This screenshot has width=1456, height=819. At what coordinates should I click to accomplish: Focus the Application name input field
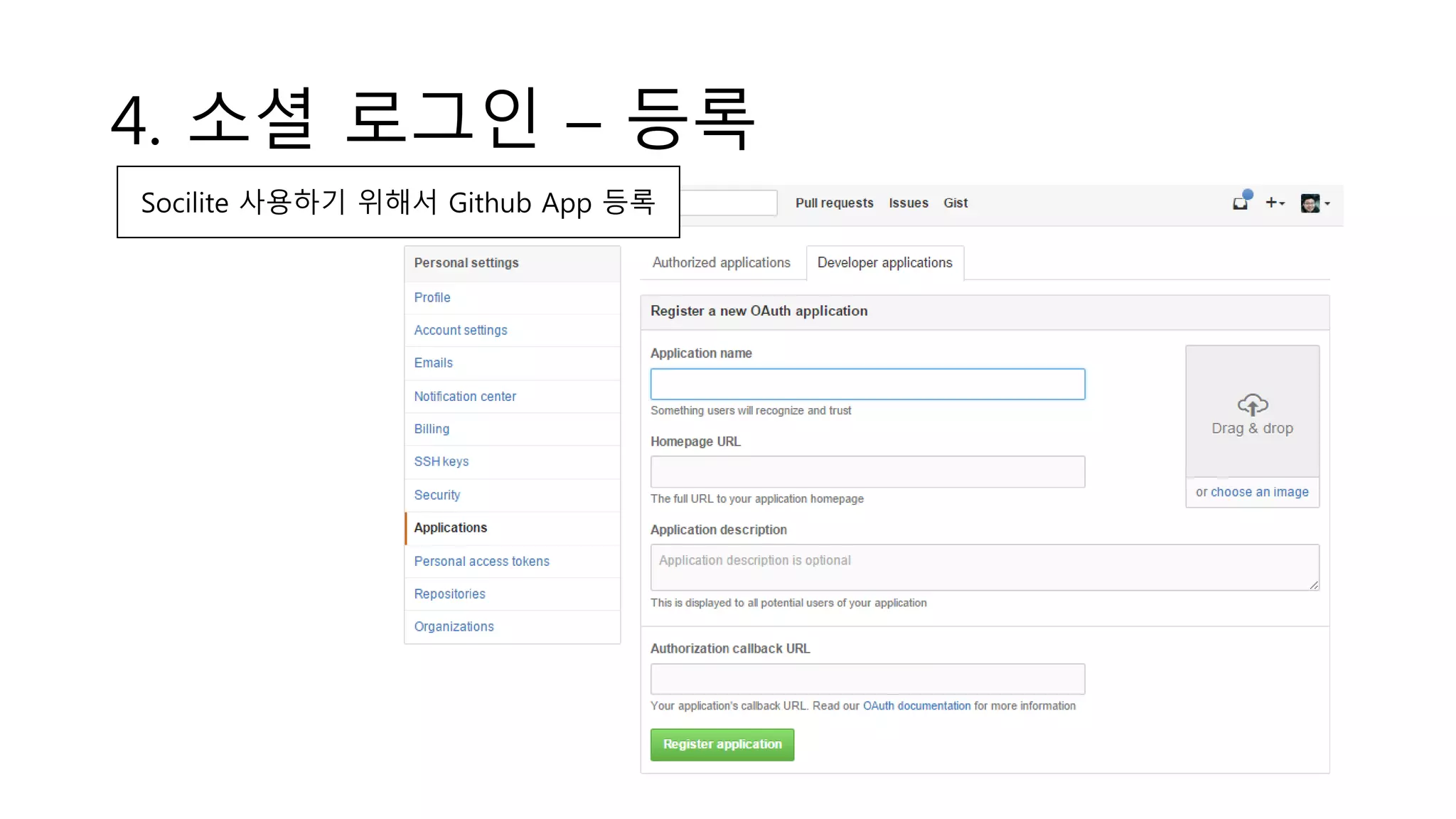867,384
